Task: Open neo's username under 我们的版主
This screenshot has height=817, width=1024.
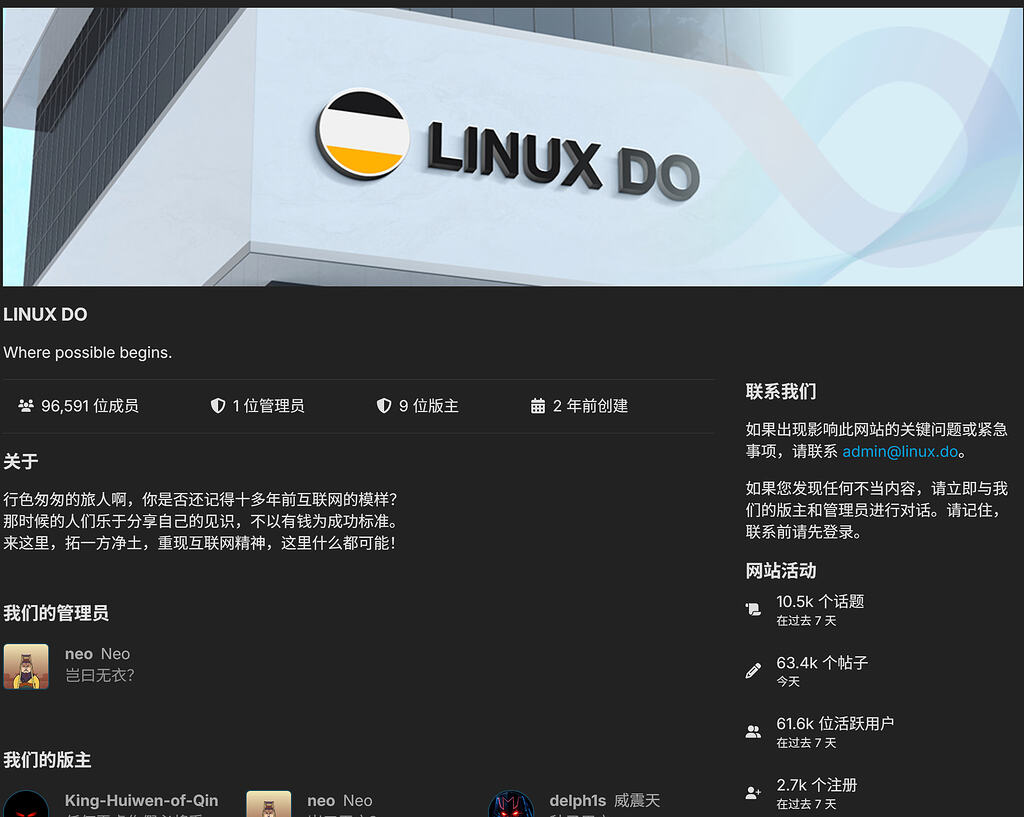Action: (x=321, y=801)
